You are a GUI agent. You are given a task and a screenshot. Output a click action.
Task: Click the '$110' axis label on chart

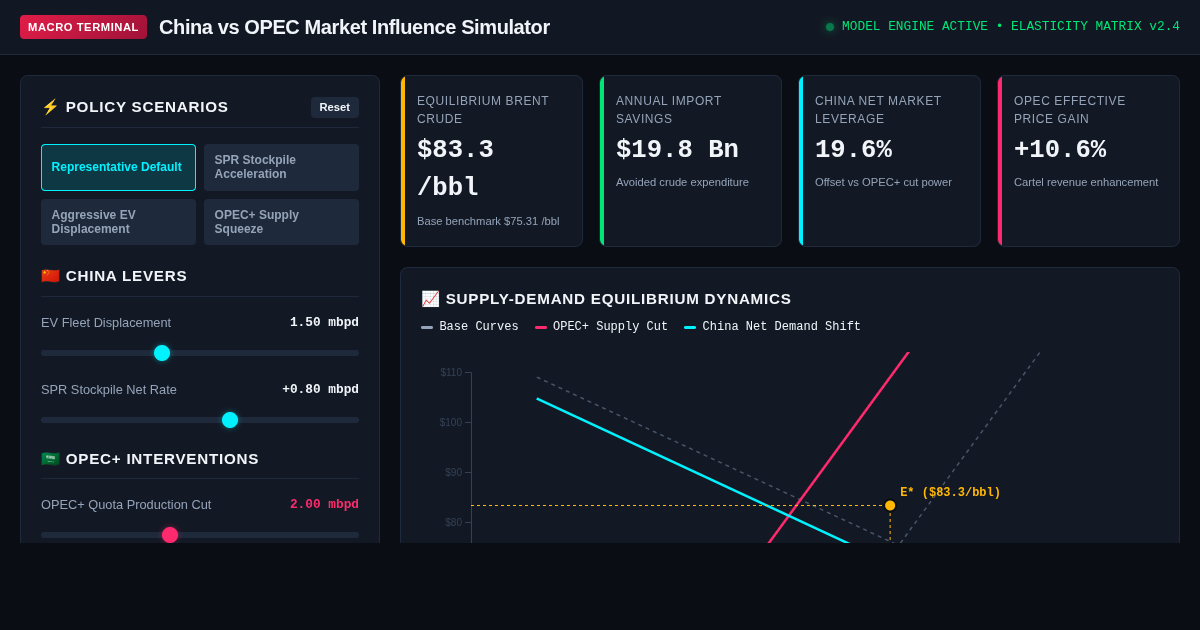coord(451,373)
